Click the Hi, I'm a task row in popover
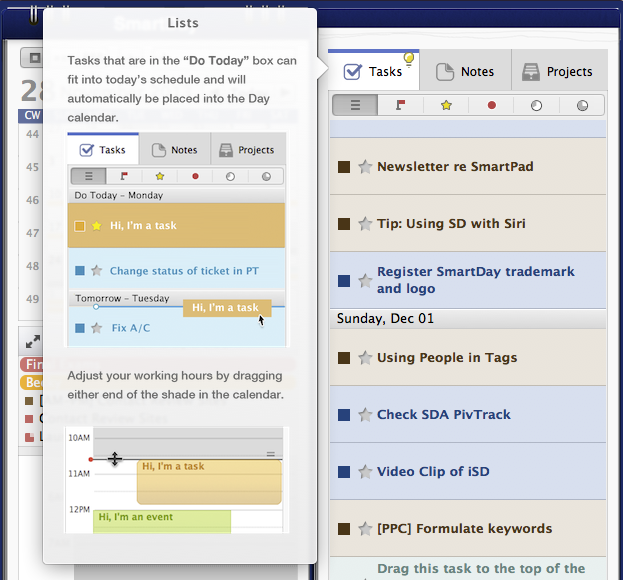This screenshot has width=623, height=580. [176, 226]
